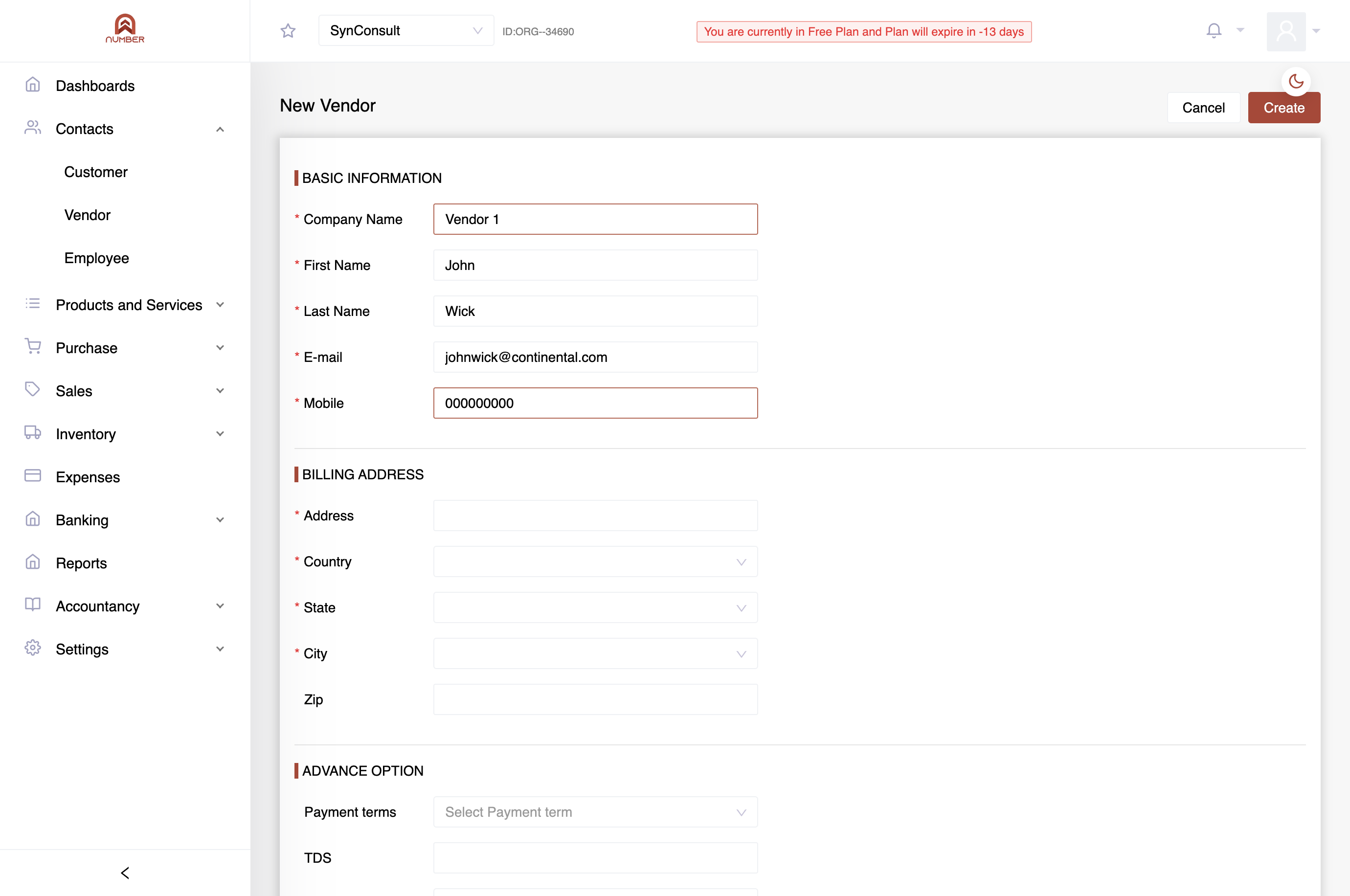This screenshot has height=896, width=1350.
Task: Open the City dropdown
Action: pyautogui.click(x=595, y=654)
